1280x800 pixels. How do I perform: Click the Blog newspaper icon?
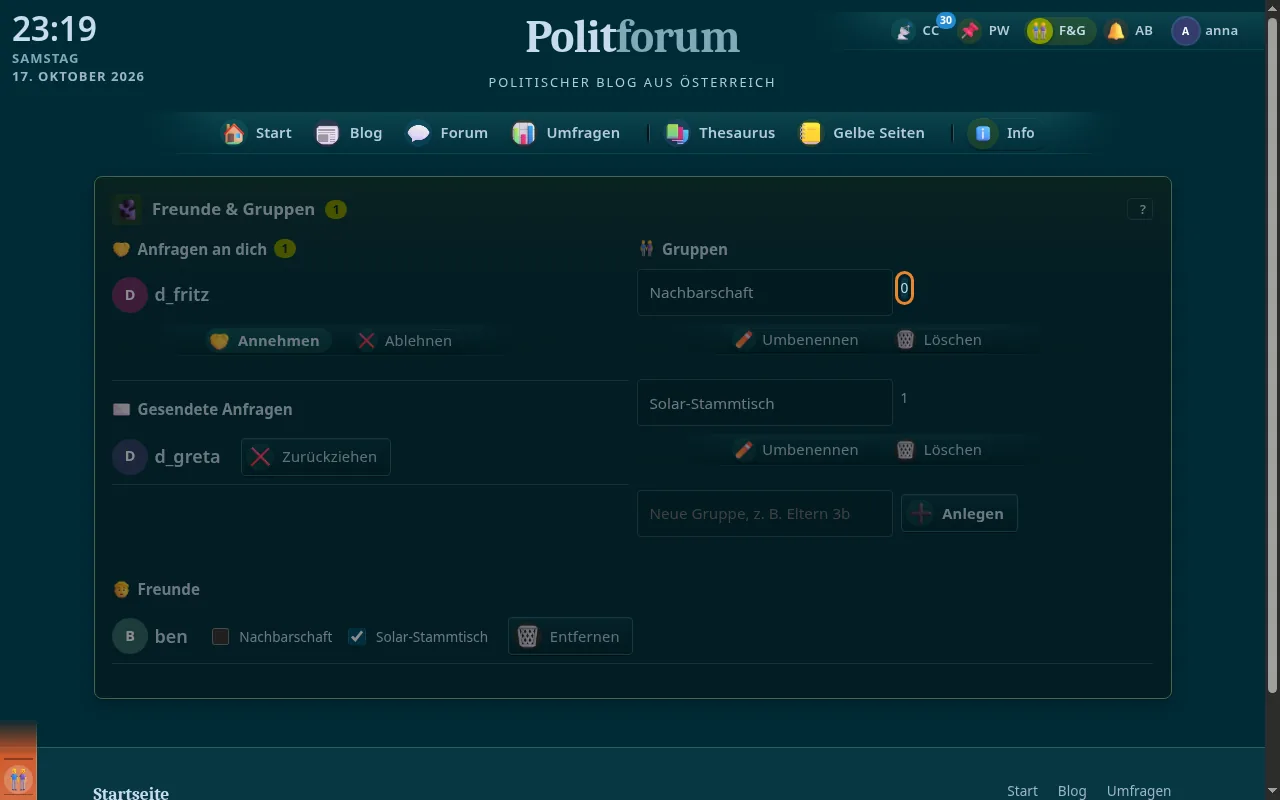click(x=328, y=133)
